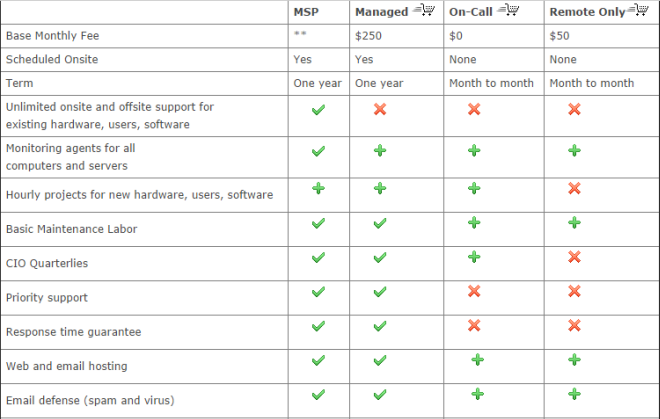Click the green plus for MSP hourly projects
Image resolution: width=660 pixels, height=419 pixels.
318,188
